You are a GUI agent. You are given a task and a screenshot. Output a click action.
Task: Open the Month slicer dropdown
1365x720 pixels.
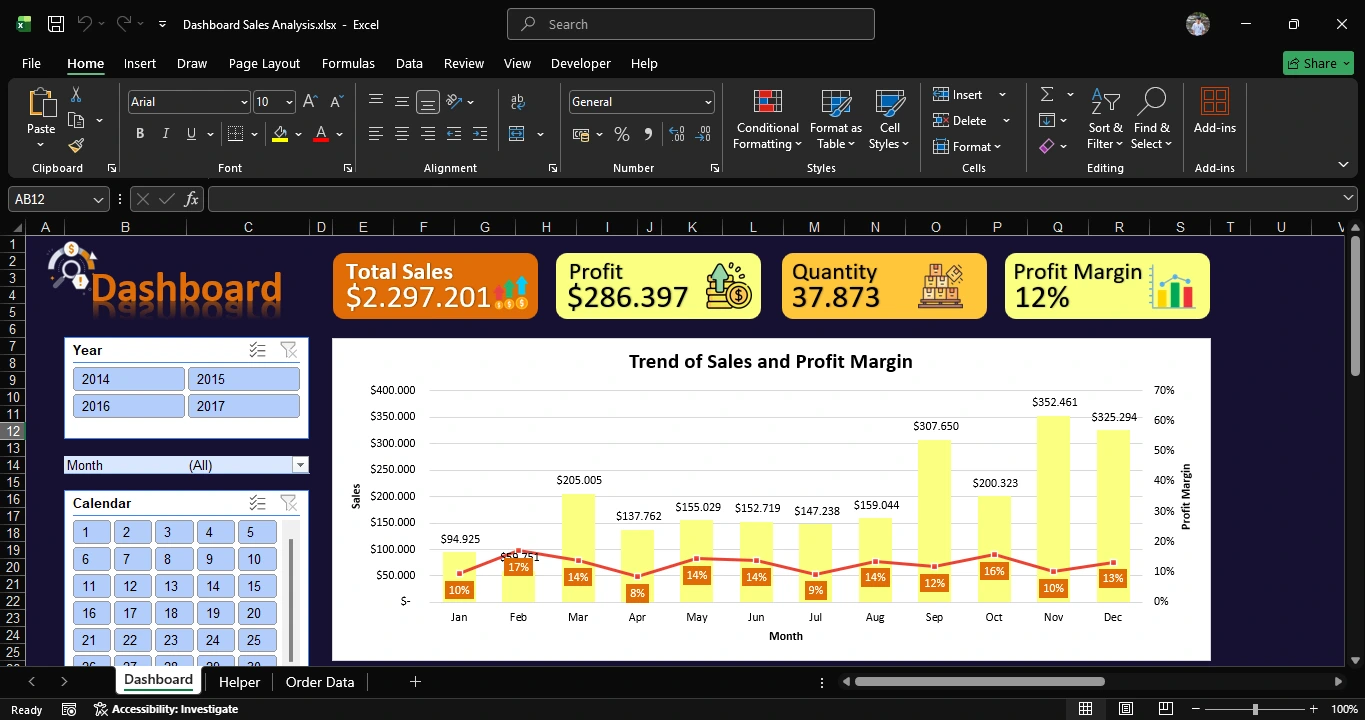pos(299,464)
